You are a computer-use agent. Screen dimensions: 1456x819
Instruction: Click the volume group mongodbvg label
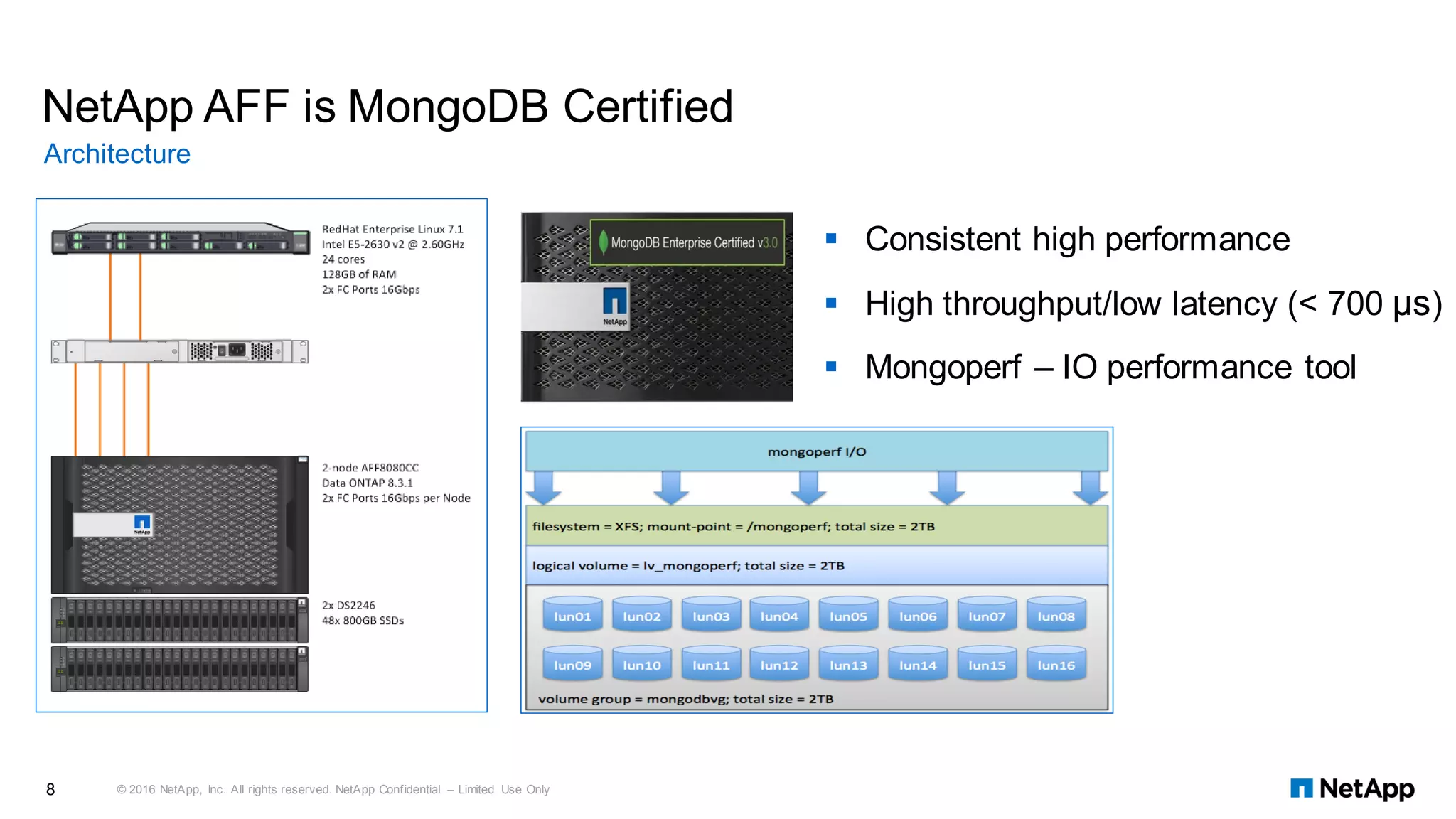(686, 699)
